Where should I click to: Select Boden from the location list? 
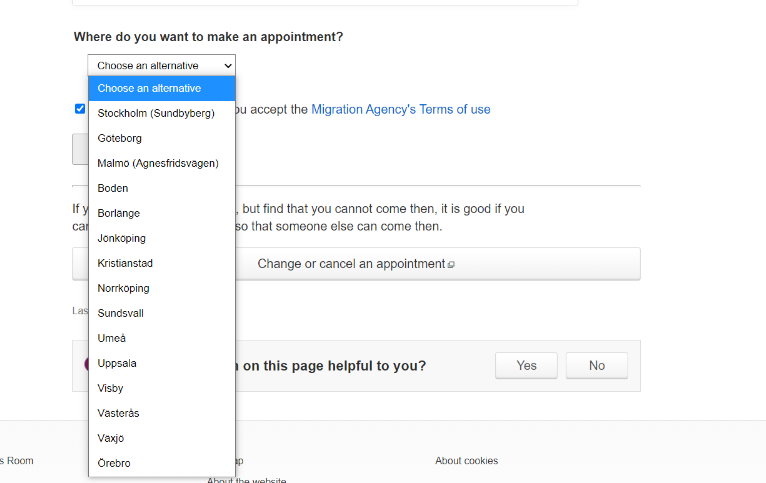pyautogui.click(x=162, y=188)
